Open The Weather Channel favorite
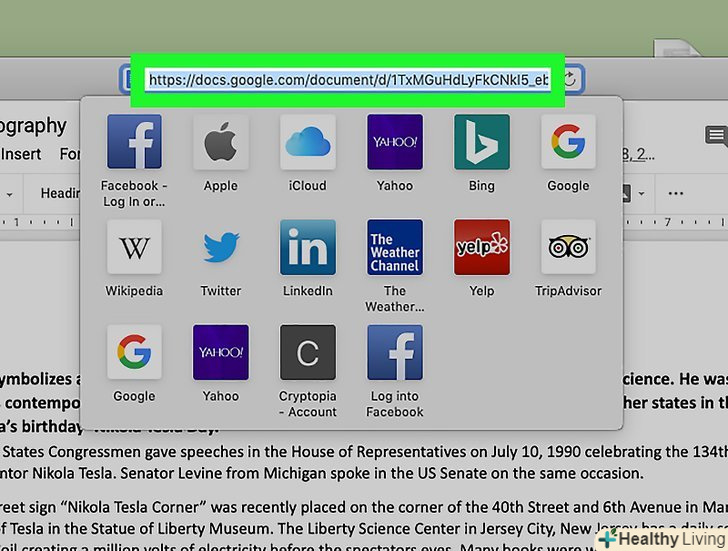The height and width of the screenshot is (551, 728). click(395, 247)
